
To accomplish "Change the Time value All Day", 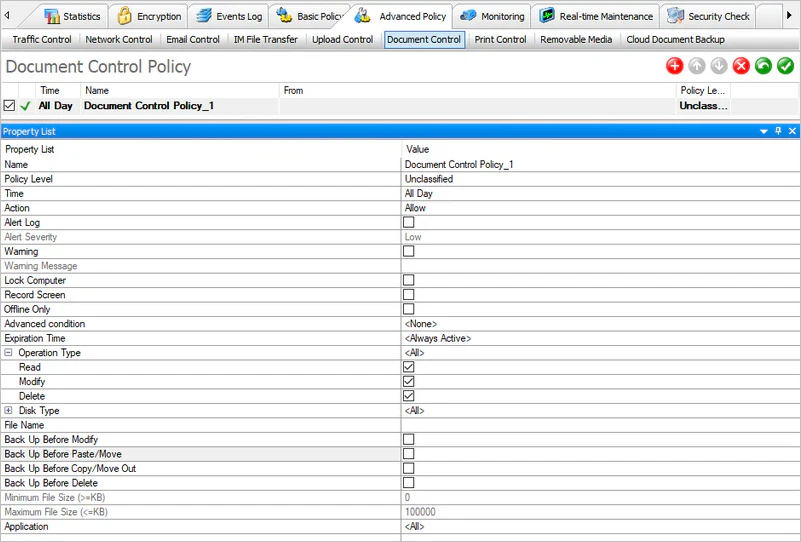I will [x=600, y=194].
